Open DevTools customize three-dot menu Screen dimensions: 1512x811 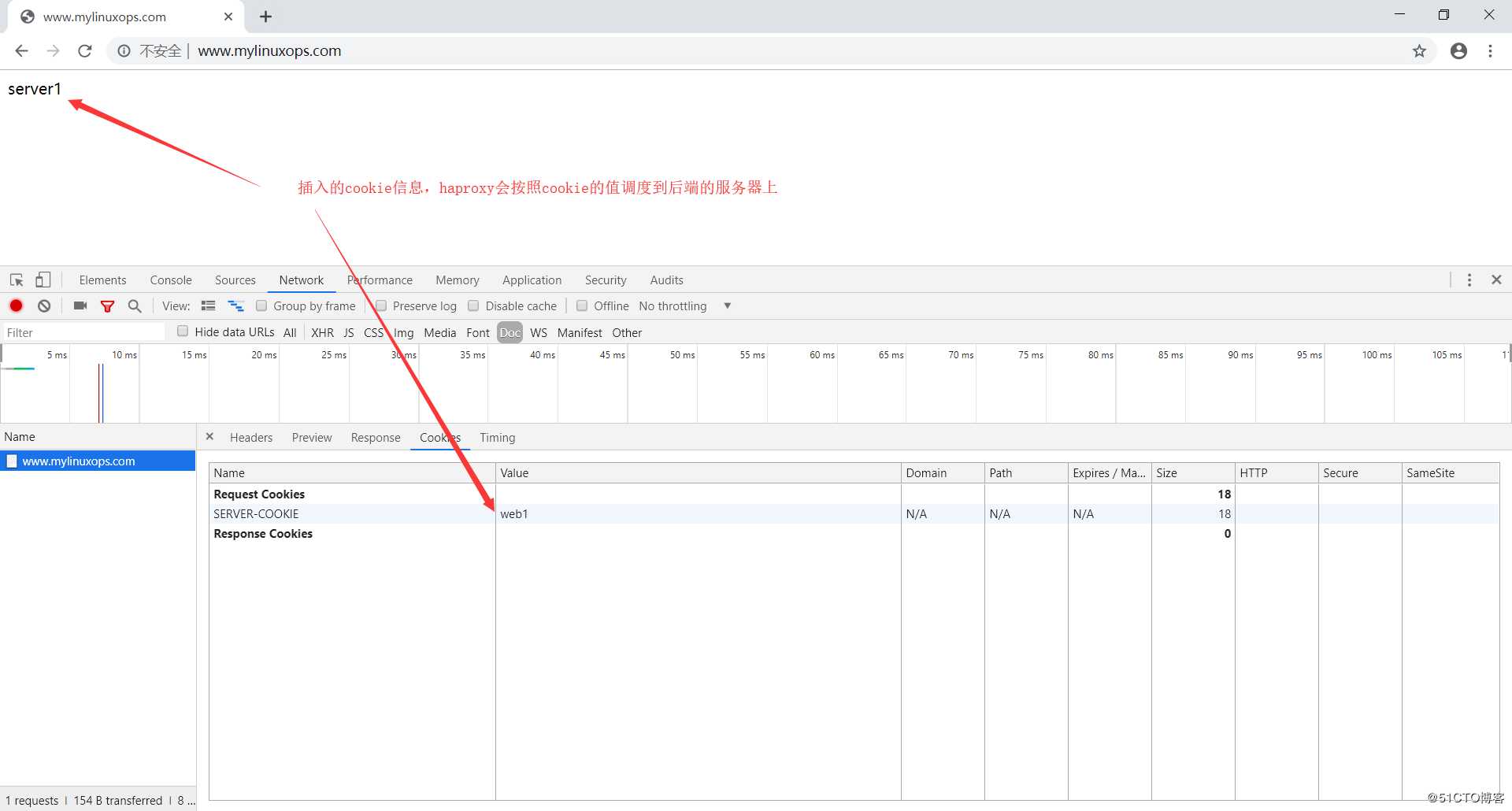coord(1469,280)
